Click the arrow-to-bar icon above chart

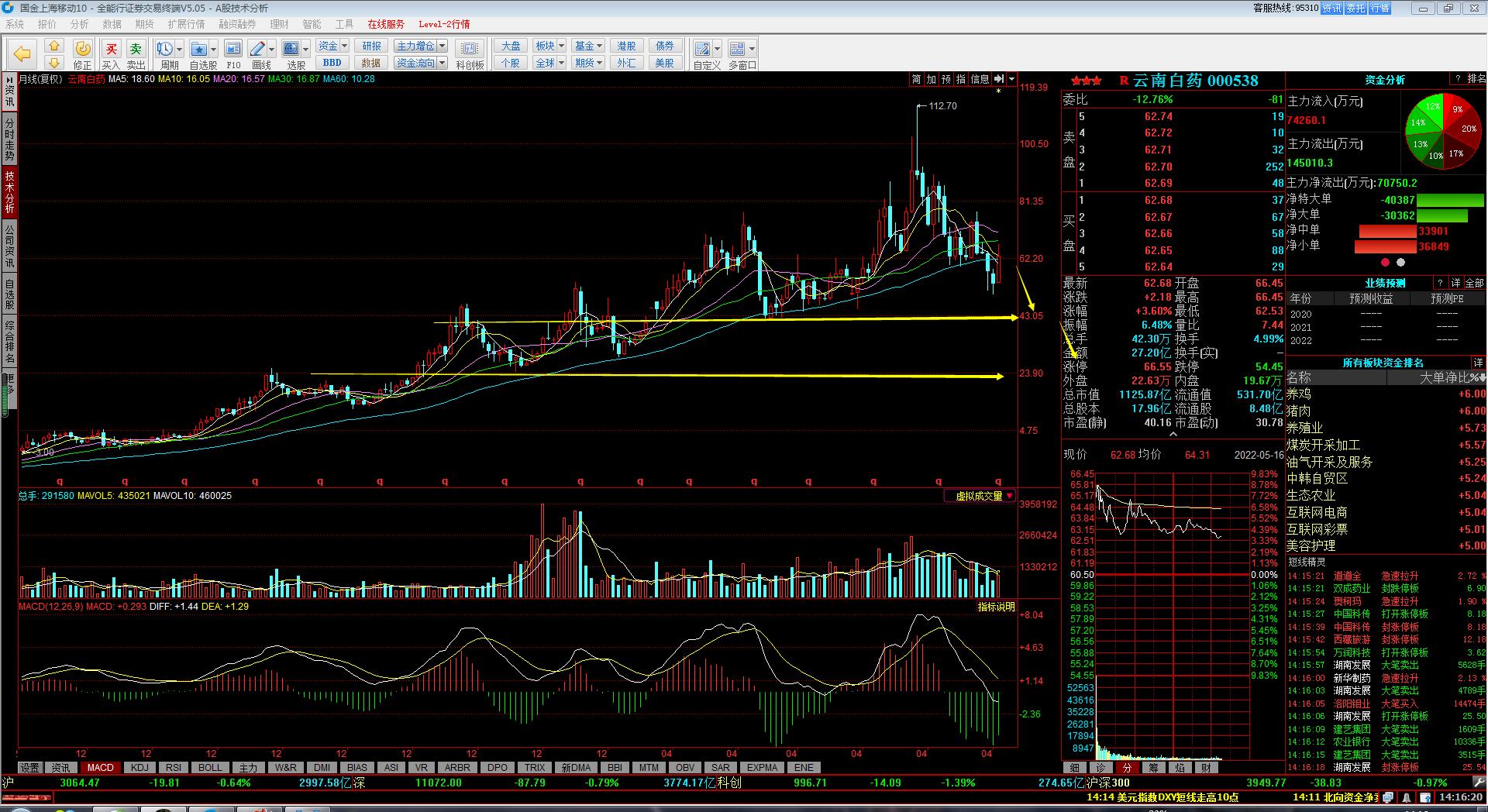point(999,79)
